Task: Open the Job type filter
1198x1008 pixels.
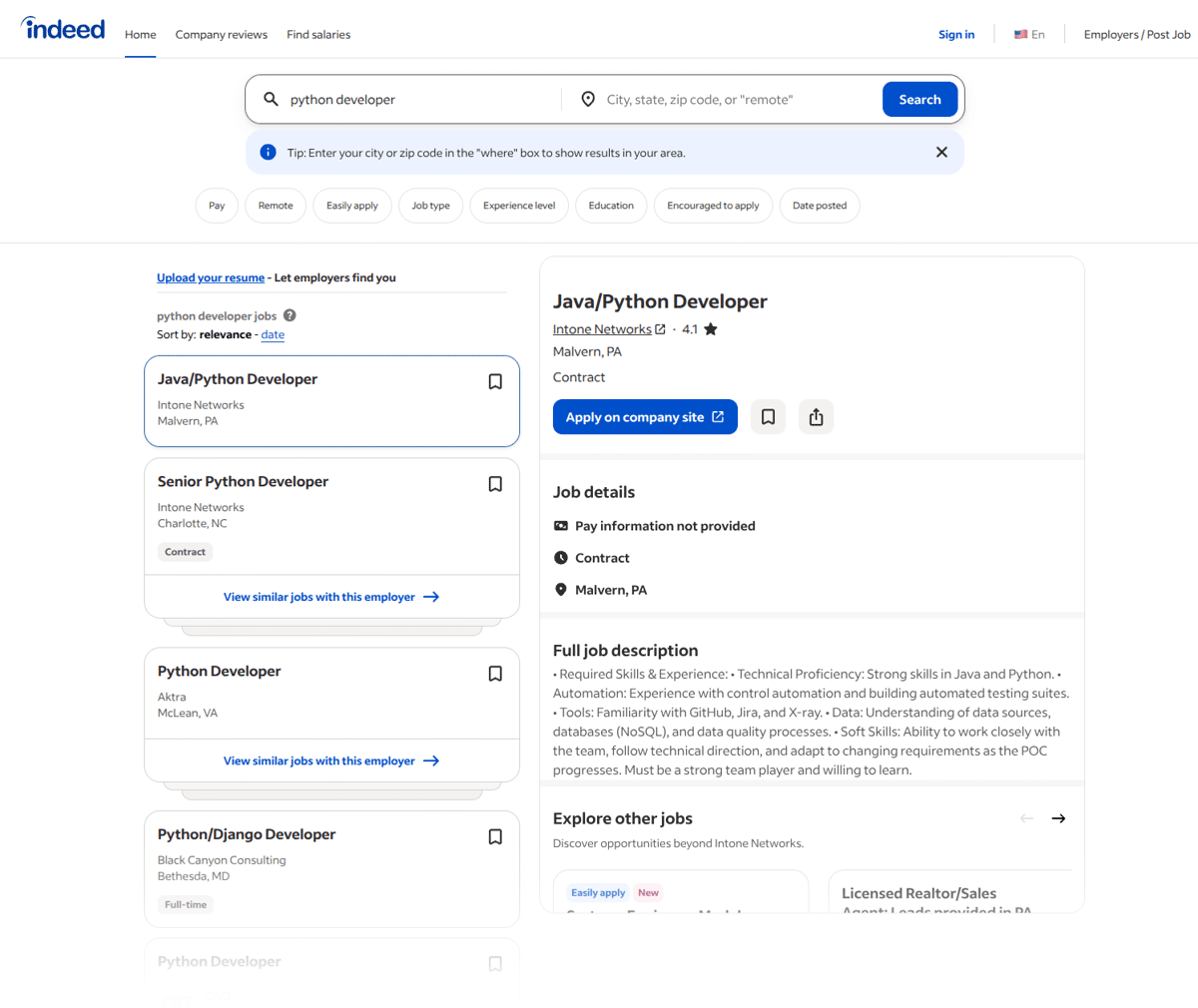Action: point(431,206)
